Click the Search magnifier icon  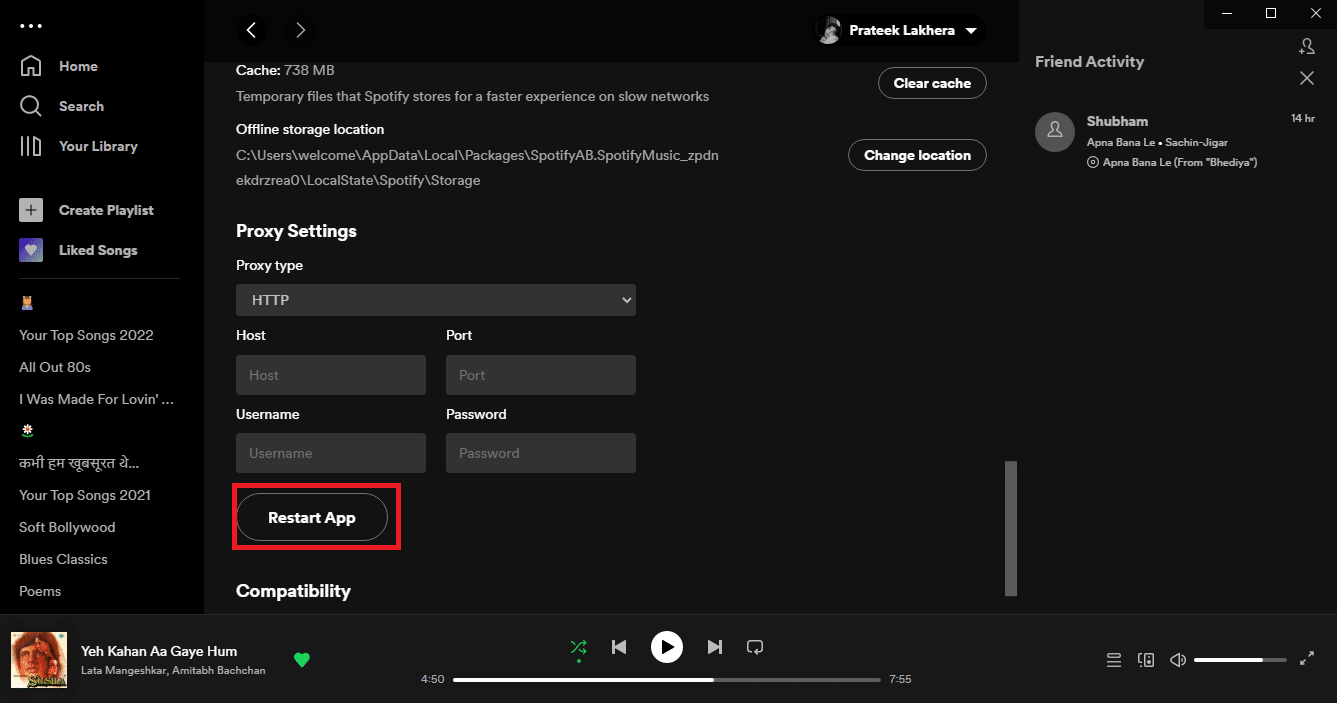31,106
